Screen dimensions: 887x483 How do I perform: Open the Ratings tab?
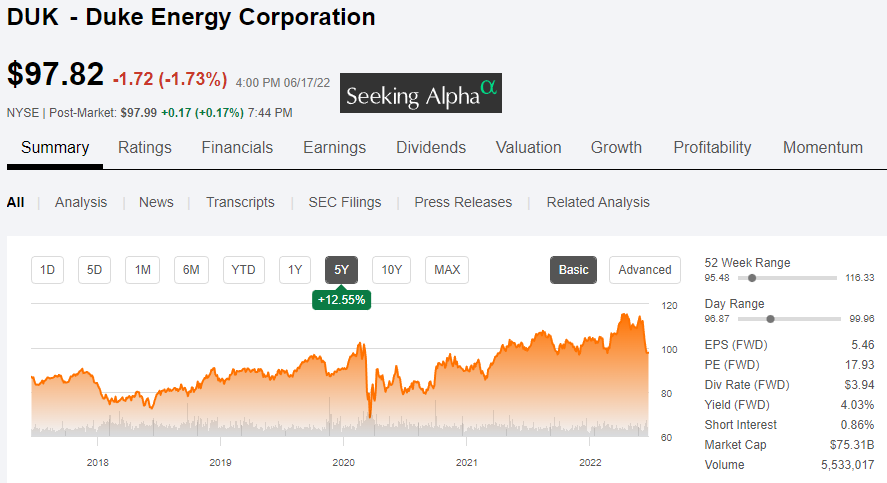145,148
